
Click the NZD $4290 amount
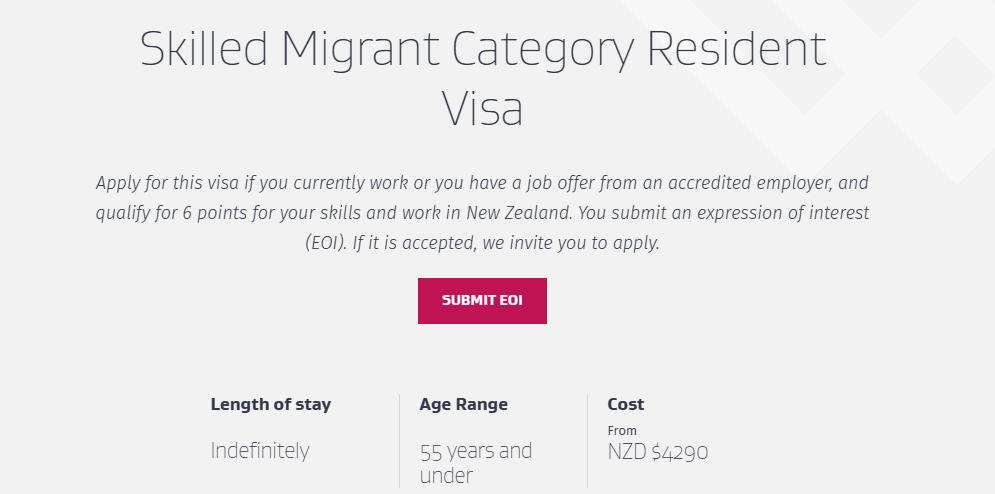pos(658,451)
